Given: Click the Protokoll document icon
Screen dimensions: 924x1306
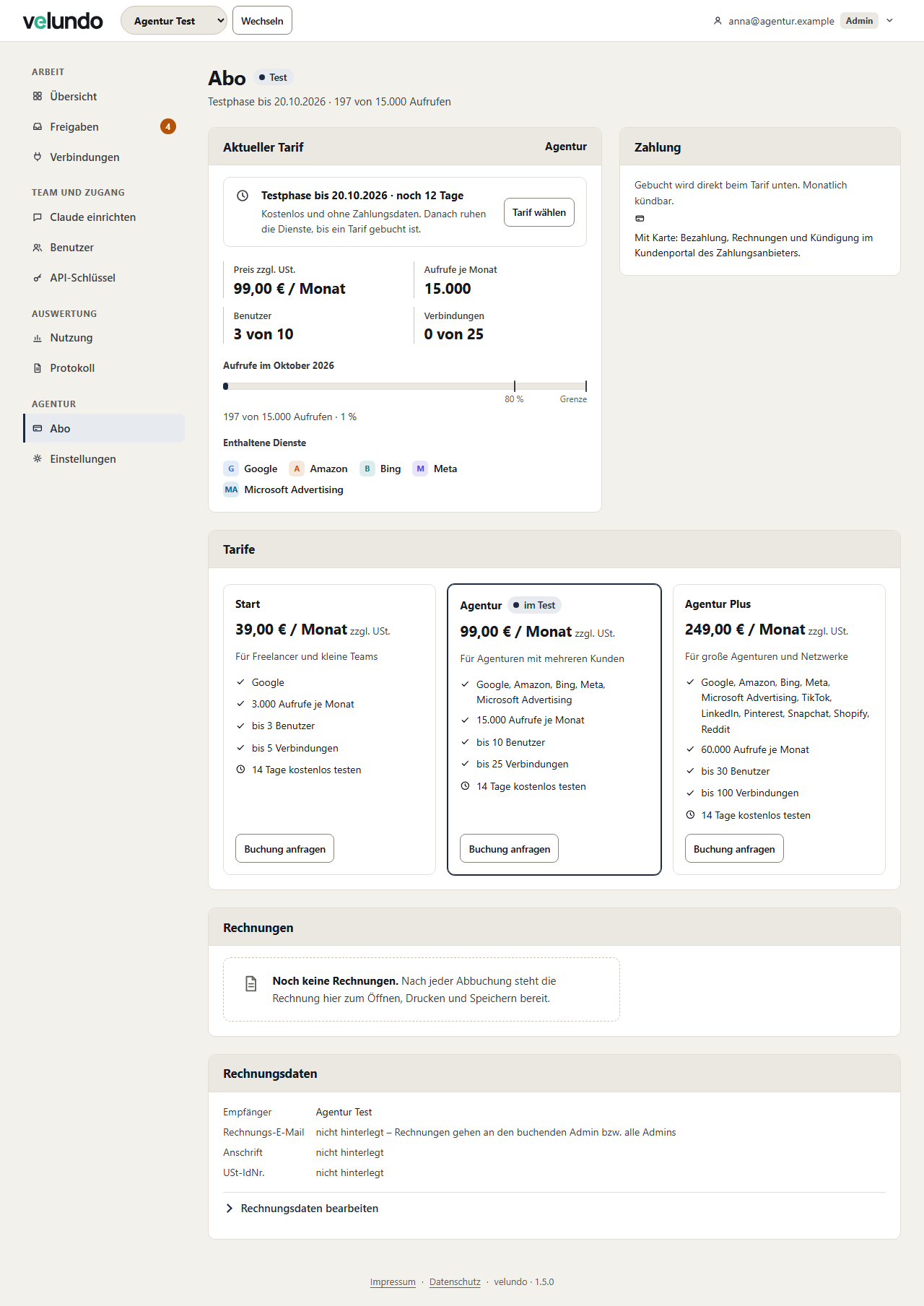Looking at the screenshot, I should pyautogui.click(x=38, y=367).
